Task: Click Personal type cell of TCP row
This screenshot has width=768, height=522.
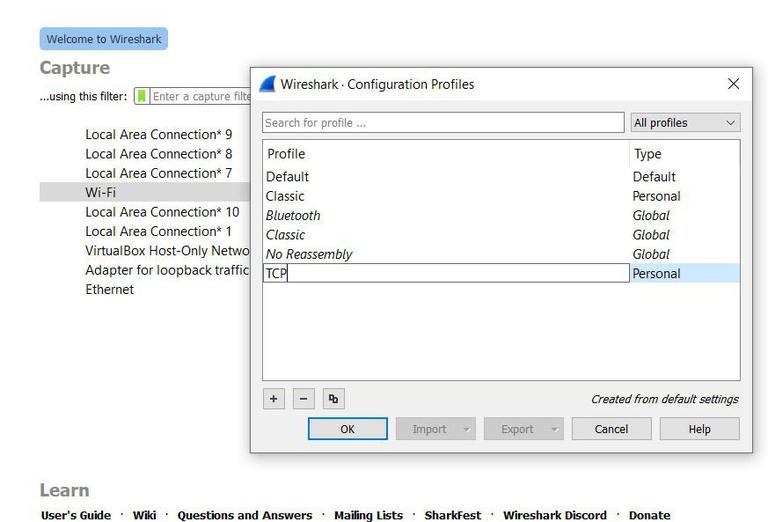Action: pos(685,273)
